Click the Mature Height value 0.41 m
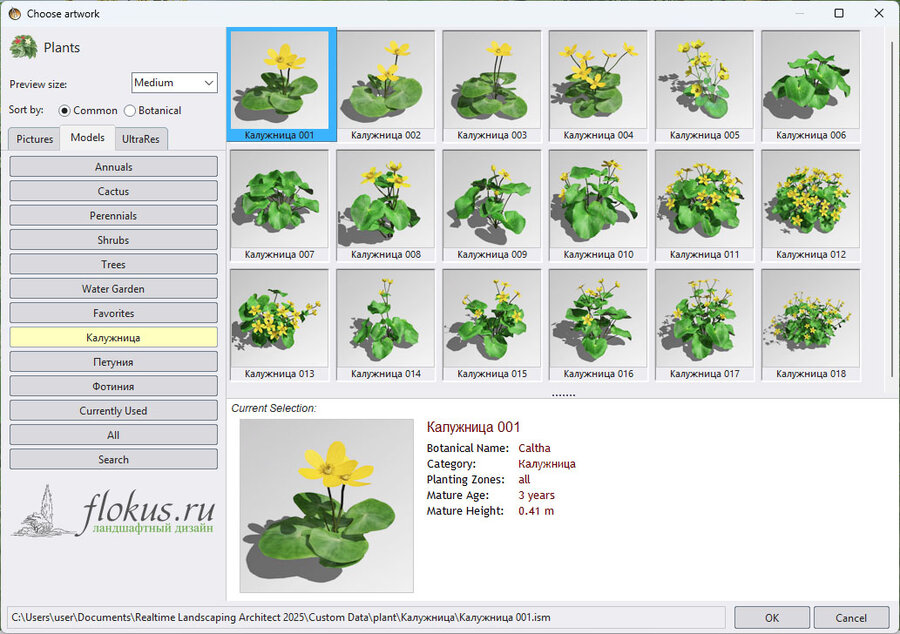900x634 pixels. 536,511
